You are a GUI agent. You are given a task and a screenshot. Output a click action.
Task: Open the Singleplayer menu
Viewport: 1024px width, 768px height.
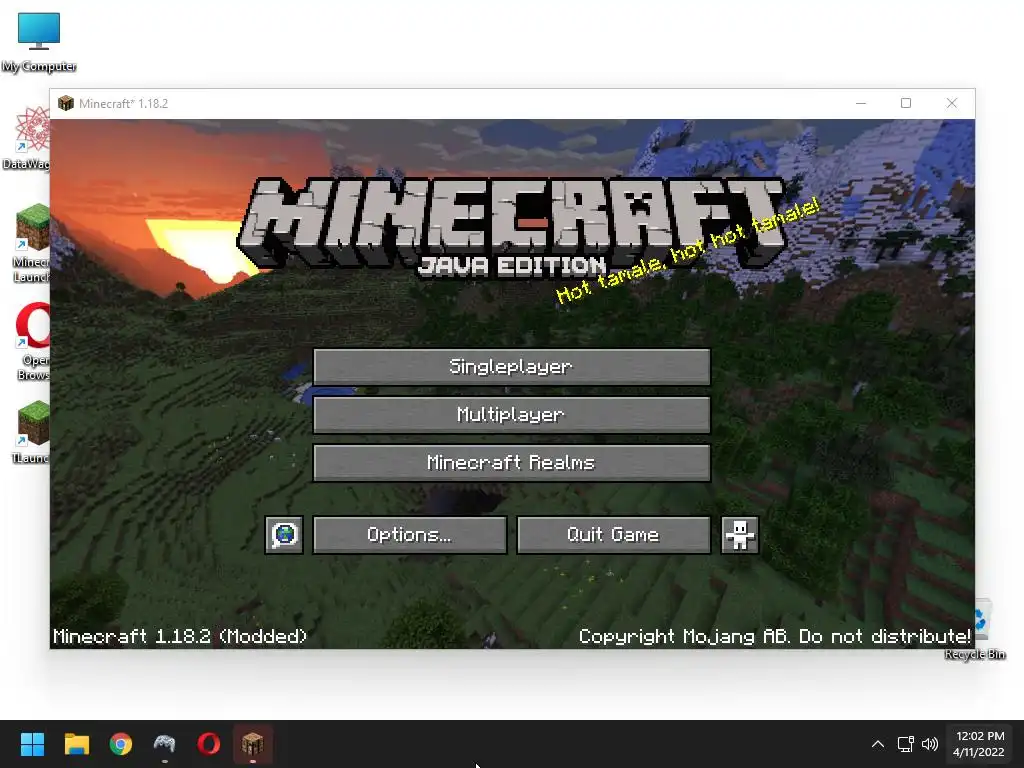tap(511, 366)
